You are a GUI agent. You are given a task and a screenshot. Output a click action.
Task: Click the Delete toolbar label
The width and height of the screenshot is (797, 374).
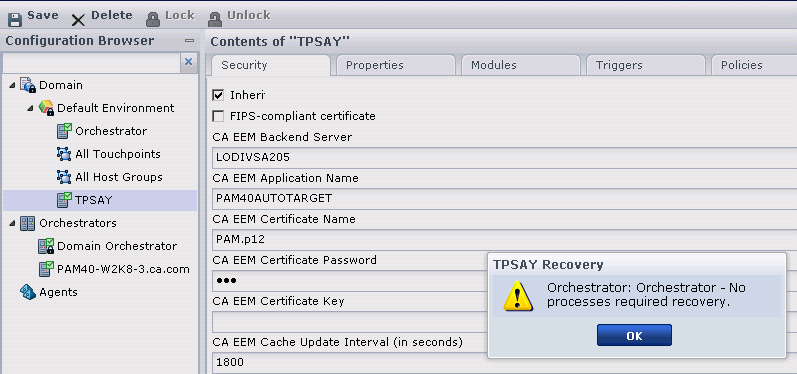coord(112,15)
